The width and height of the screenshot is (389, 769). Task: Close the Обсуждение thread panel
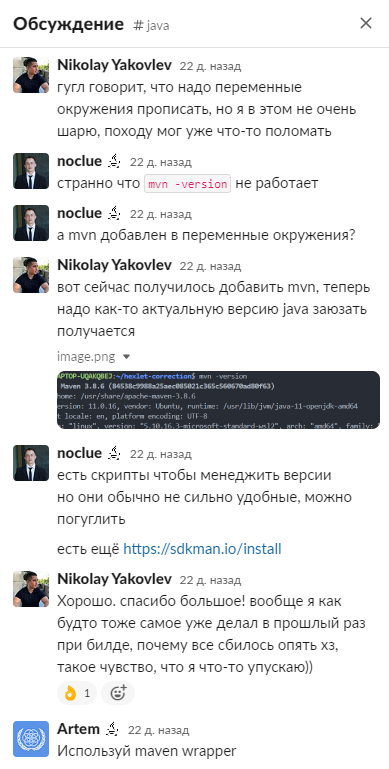click(366, 23)
